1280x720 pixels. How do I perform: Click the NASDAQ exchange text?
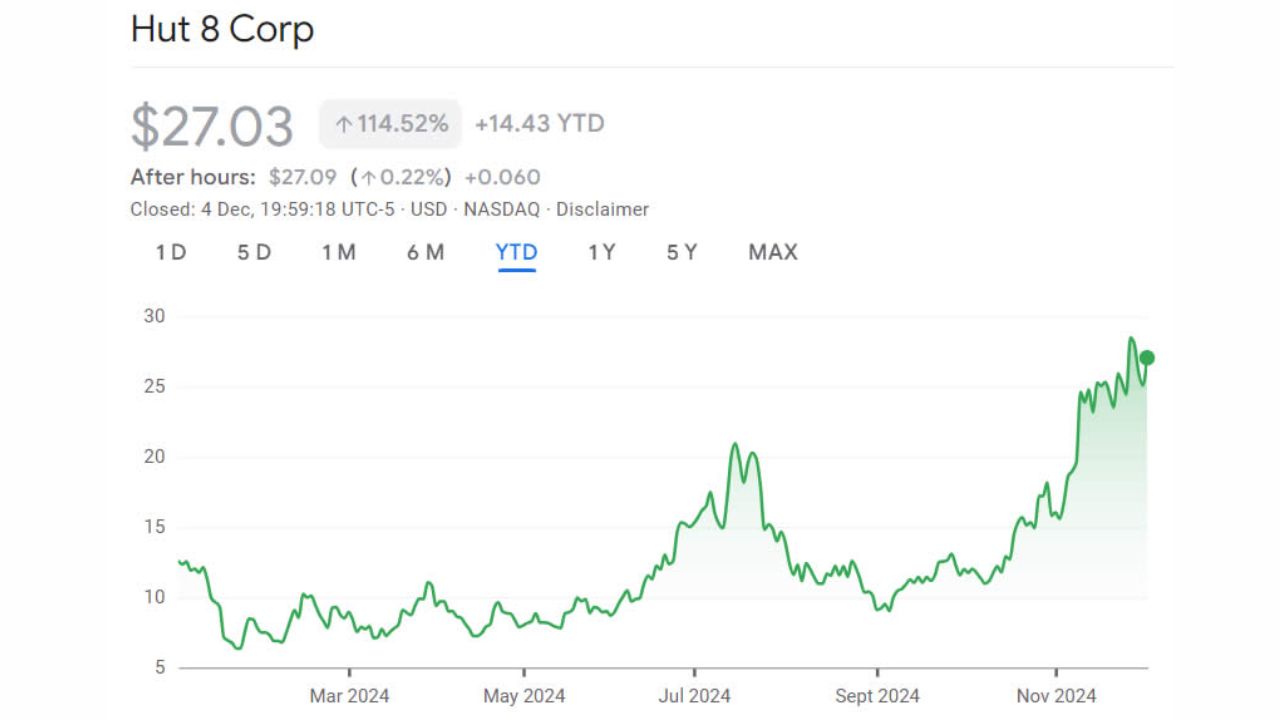501,210
